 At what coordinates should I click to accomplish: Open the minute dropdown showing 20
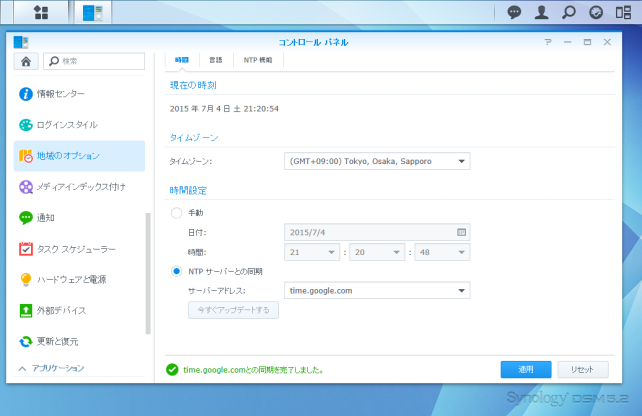[x=377, y=252]
